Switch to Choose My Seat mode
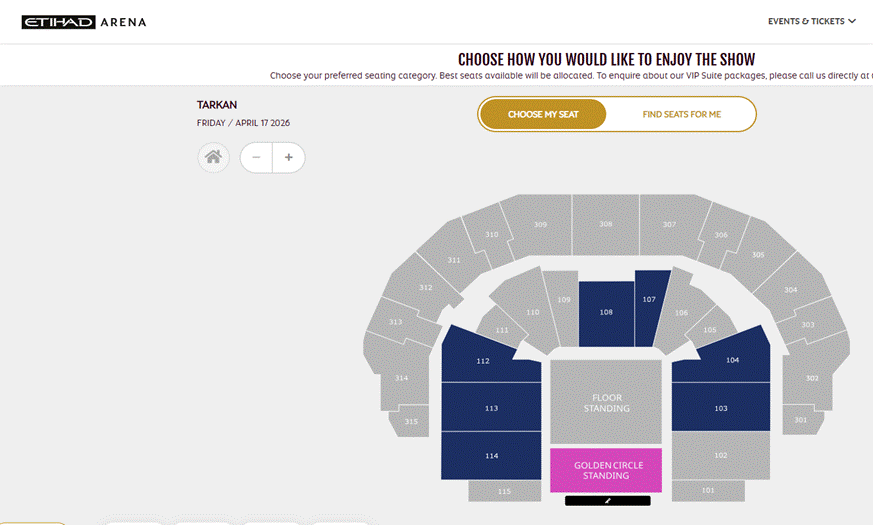This screenshot has height=525, width=873. tap(543, 114)
